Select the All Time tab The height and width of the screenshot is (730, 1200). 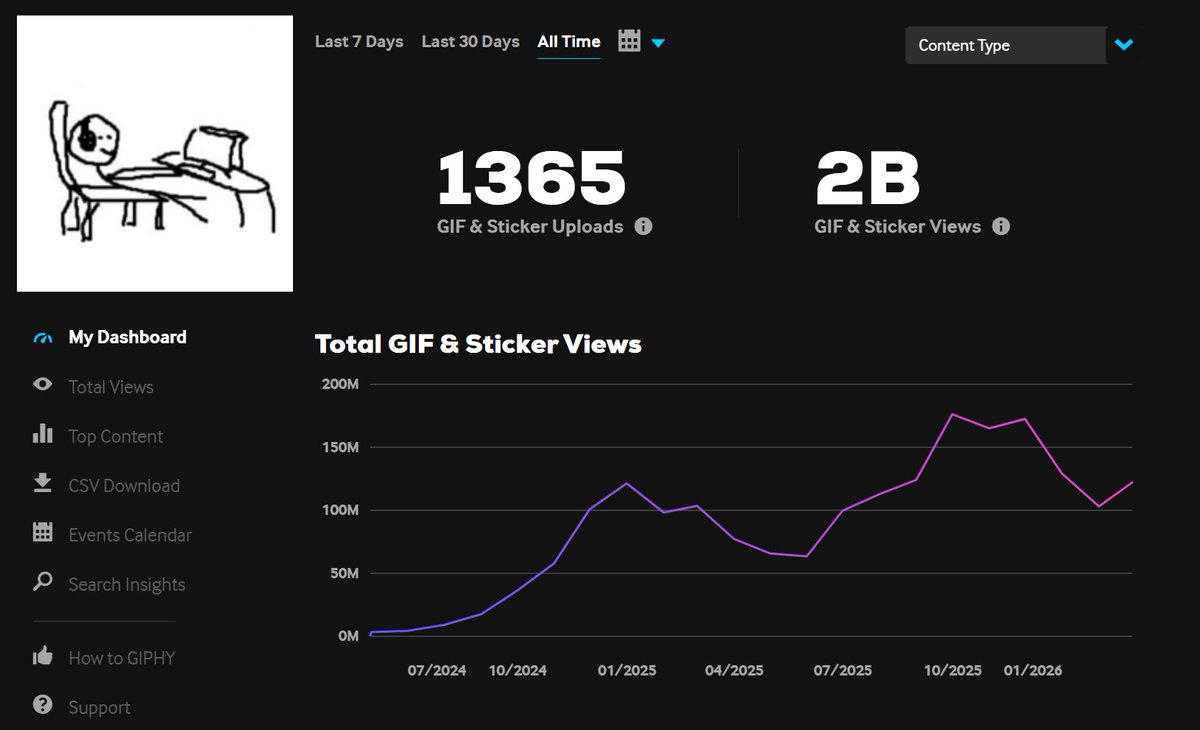[569, 41]
